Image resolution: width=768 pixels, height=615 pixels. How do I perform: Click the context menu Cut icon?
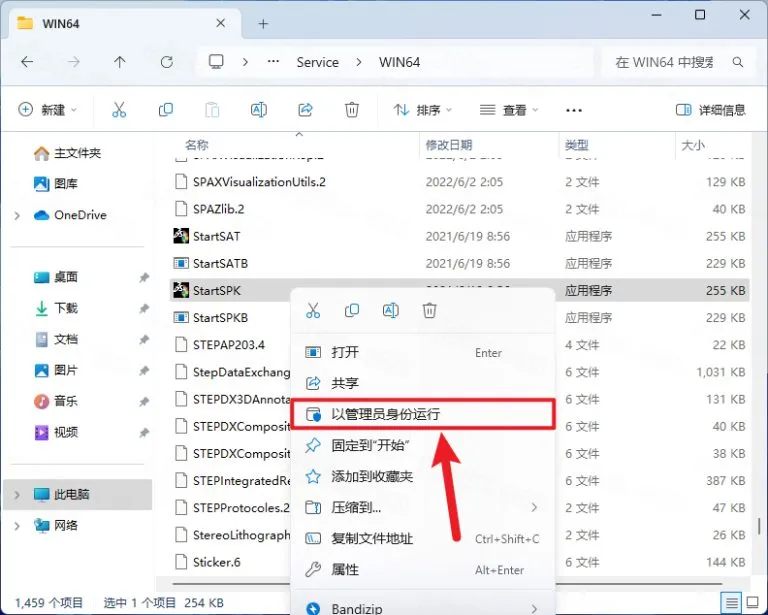pyautogui.click(x=313, y=310)
